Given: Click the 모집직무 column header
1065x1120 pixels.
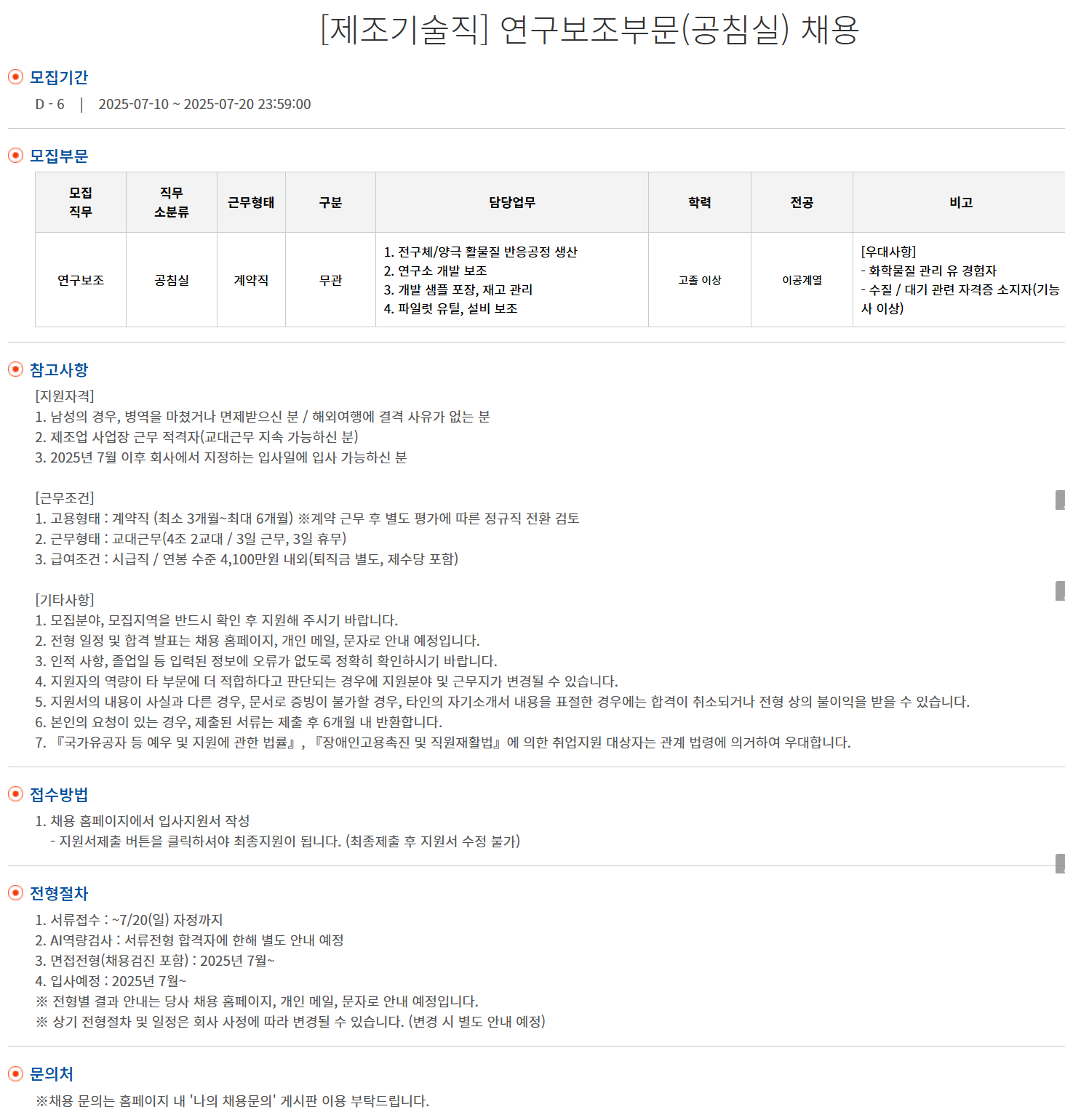Looking at the screenshot, I should [80, 202].
